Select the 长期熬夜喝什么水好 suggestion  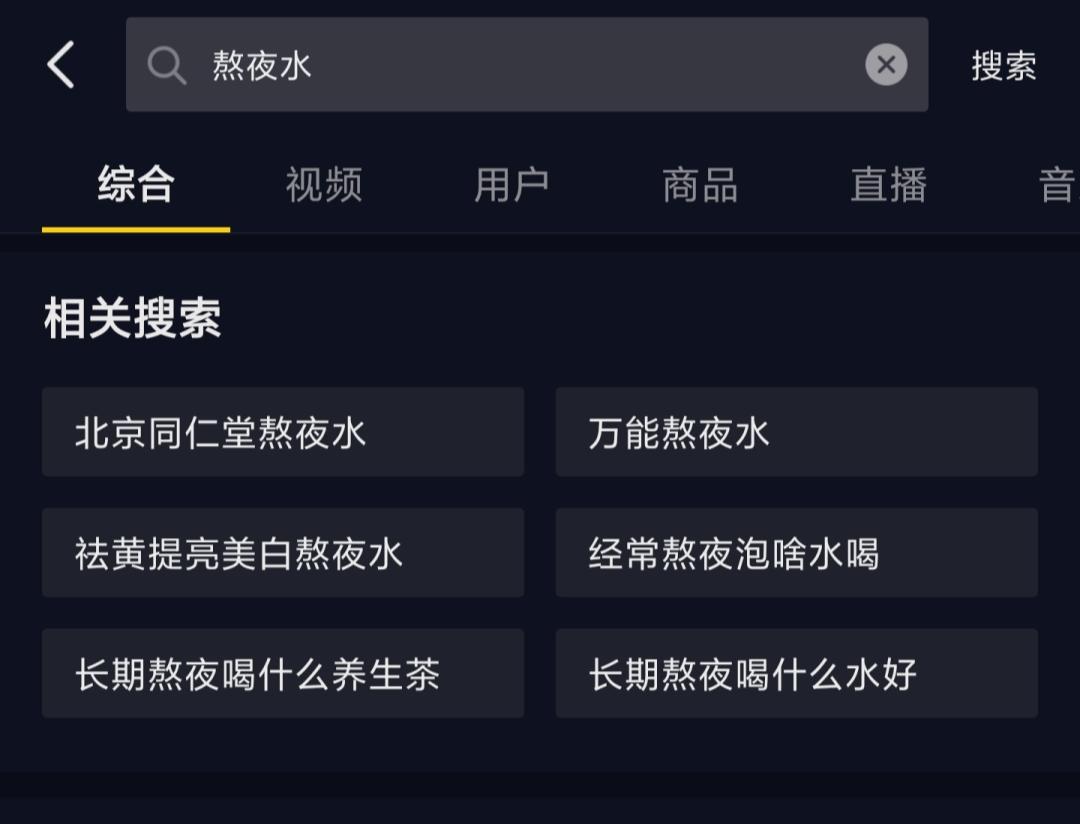click(x=797, y=674)
